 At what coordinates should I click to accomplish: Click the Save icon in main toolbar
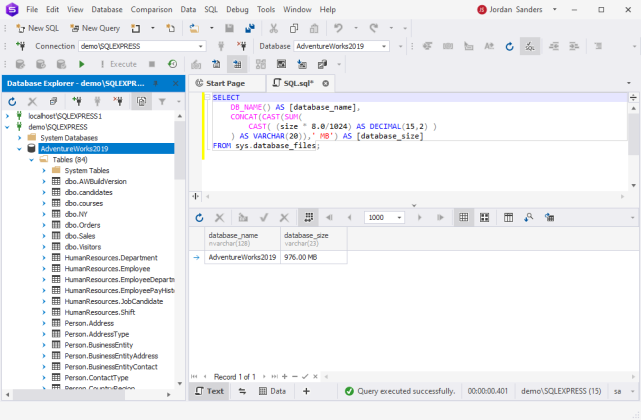[x=229, y=28]
